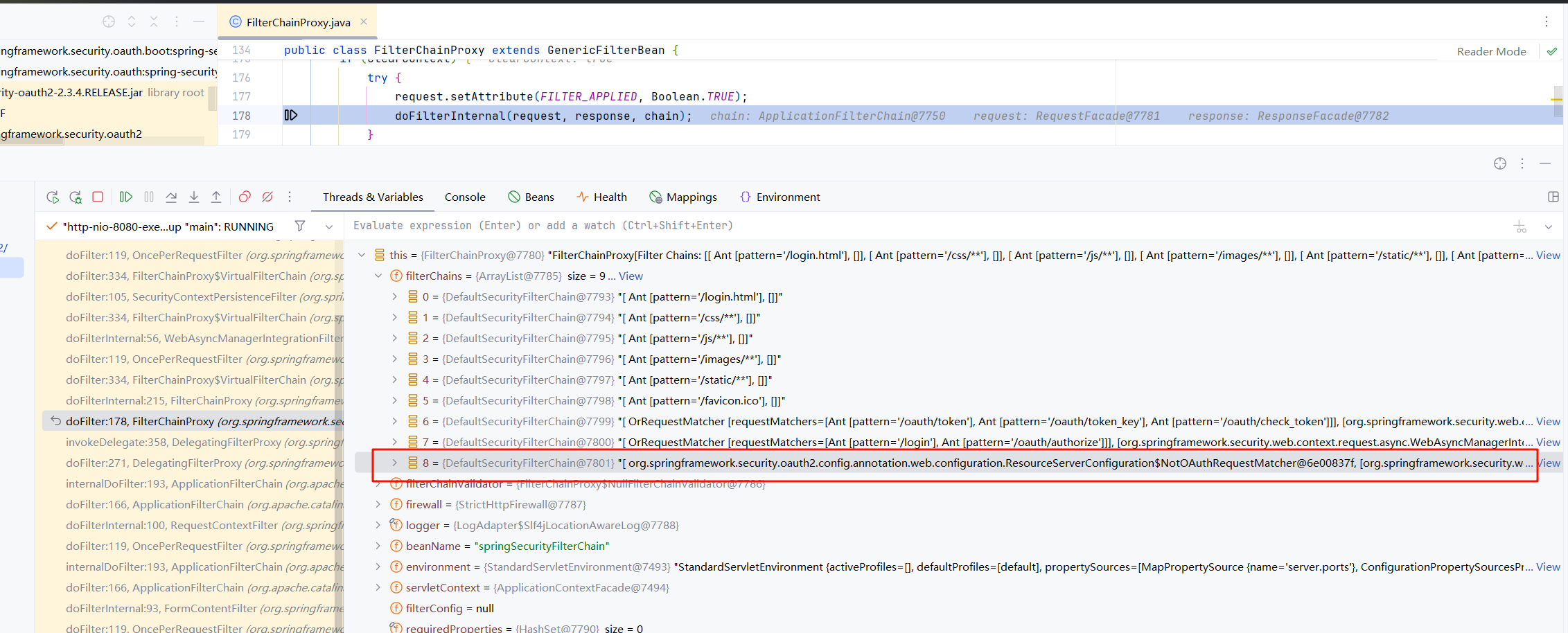Image resolution: width=1568 pixels, height=633 pixels.
Task: Expand the servletContext field
Action: coord(378,587)
